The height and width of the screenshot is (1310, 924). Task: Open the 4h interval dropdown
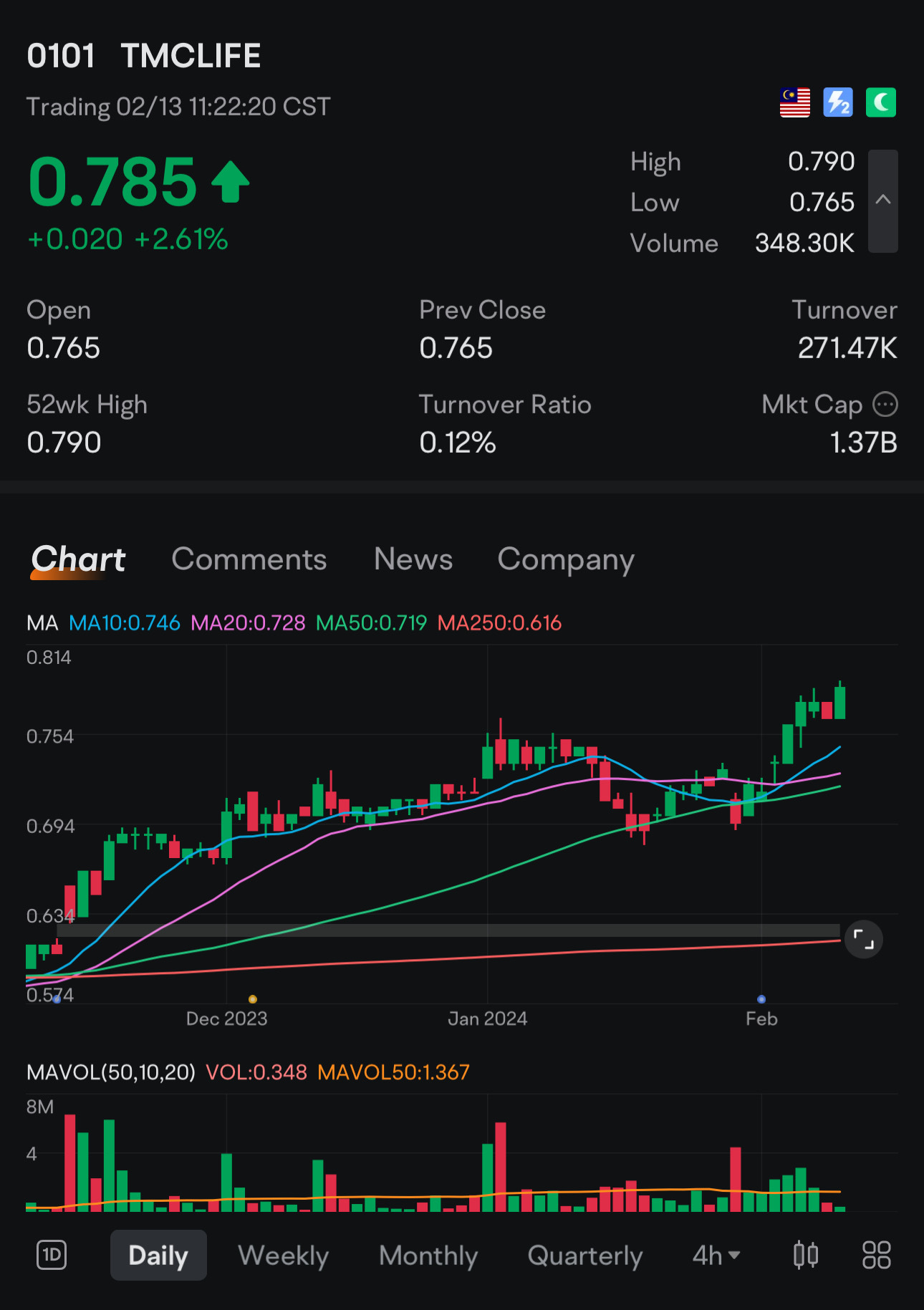[716, 1255]
